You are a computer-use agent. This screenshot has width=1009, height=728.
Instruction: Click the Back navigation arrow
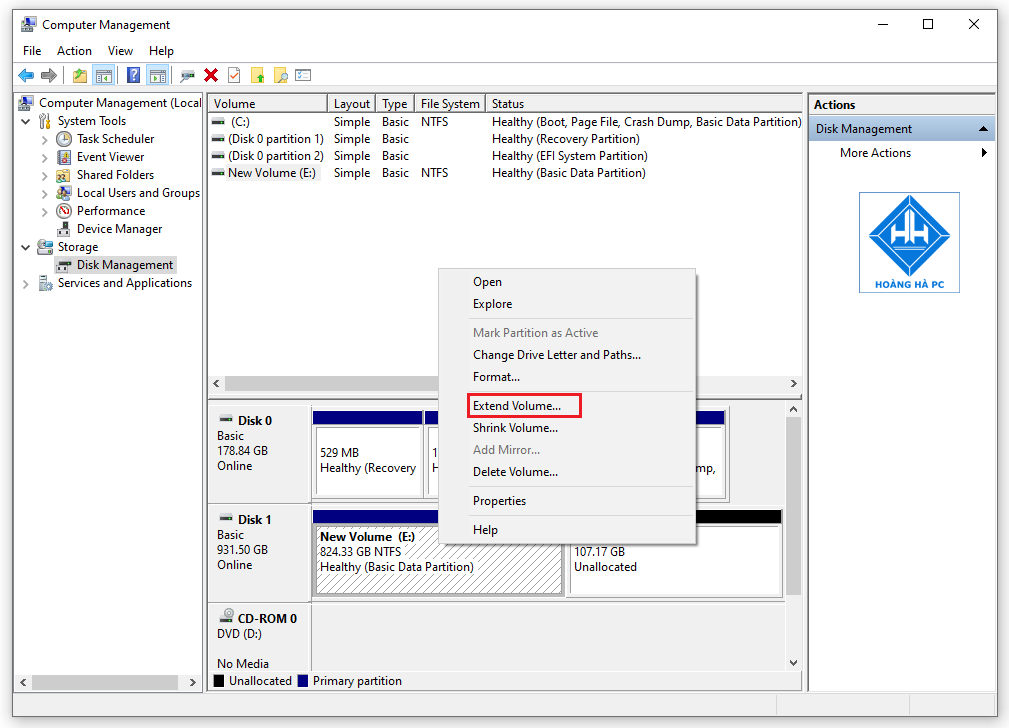click(x=26, y=74)
